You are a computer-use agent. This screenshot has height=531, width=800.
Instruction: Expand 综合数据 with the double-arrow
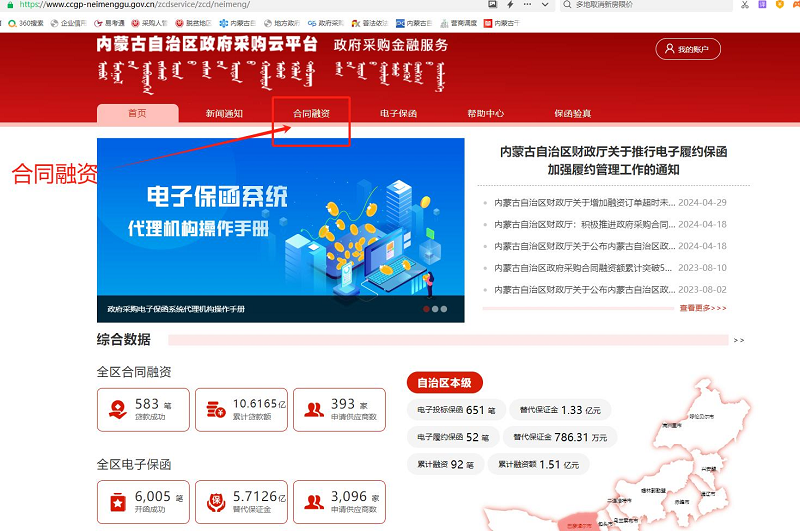tap(738, 340)
